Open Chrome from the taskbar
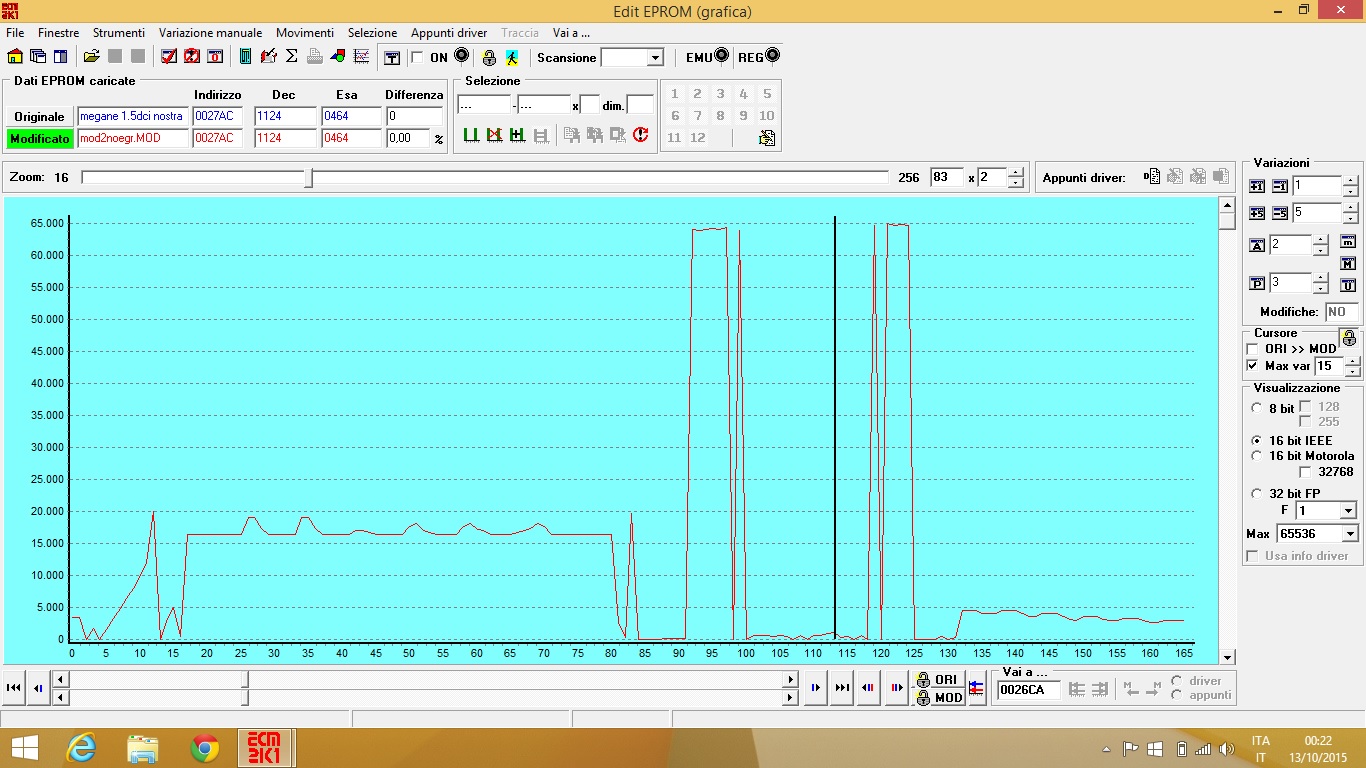Viewport: 1366px width, 768px height. coord(204,747)
